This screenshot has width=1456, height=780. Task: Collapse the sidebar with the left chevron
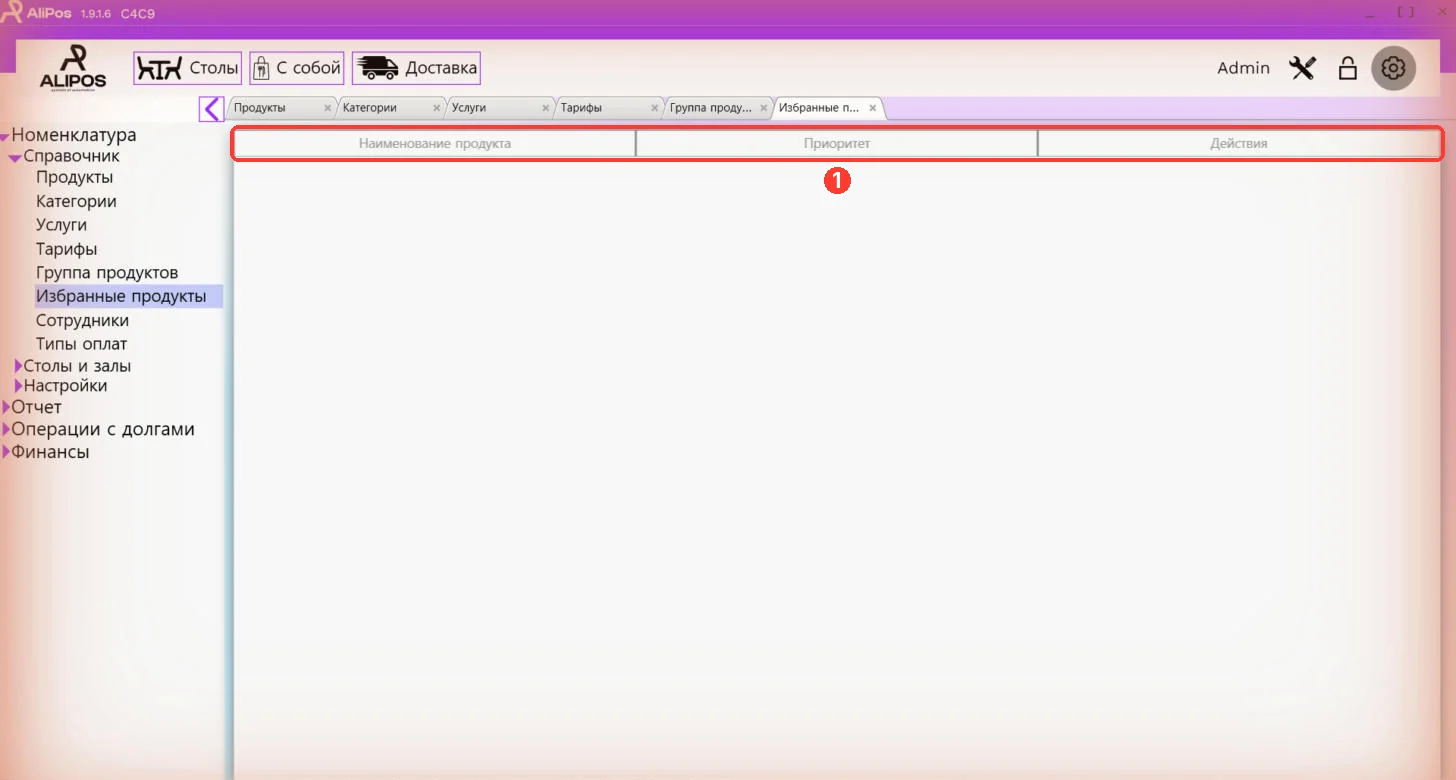211,108
